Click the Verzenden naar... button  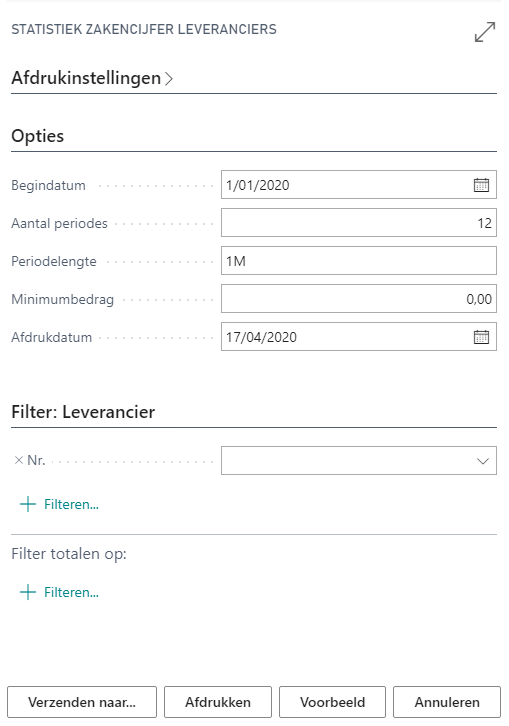[x=82, y=702]
